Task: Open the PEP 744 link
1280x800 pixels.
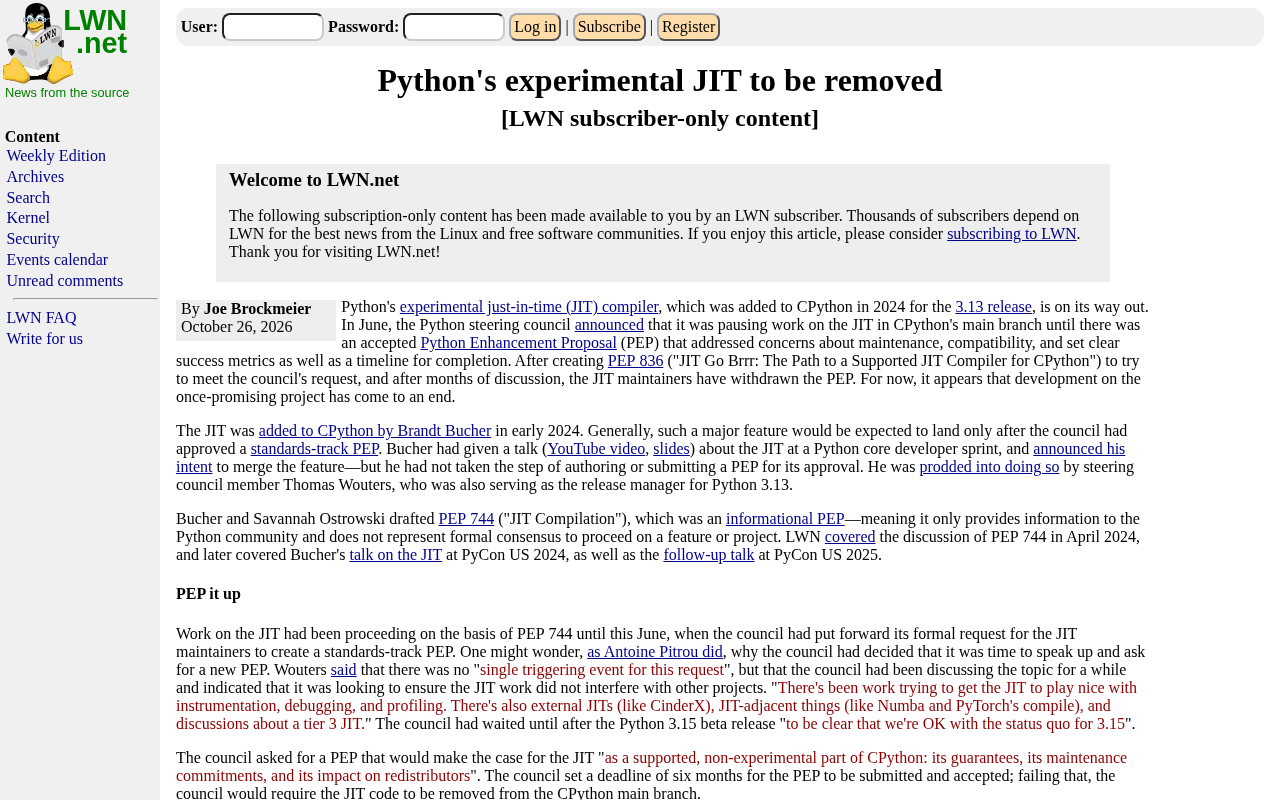Action: tap(466, 519)
